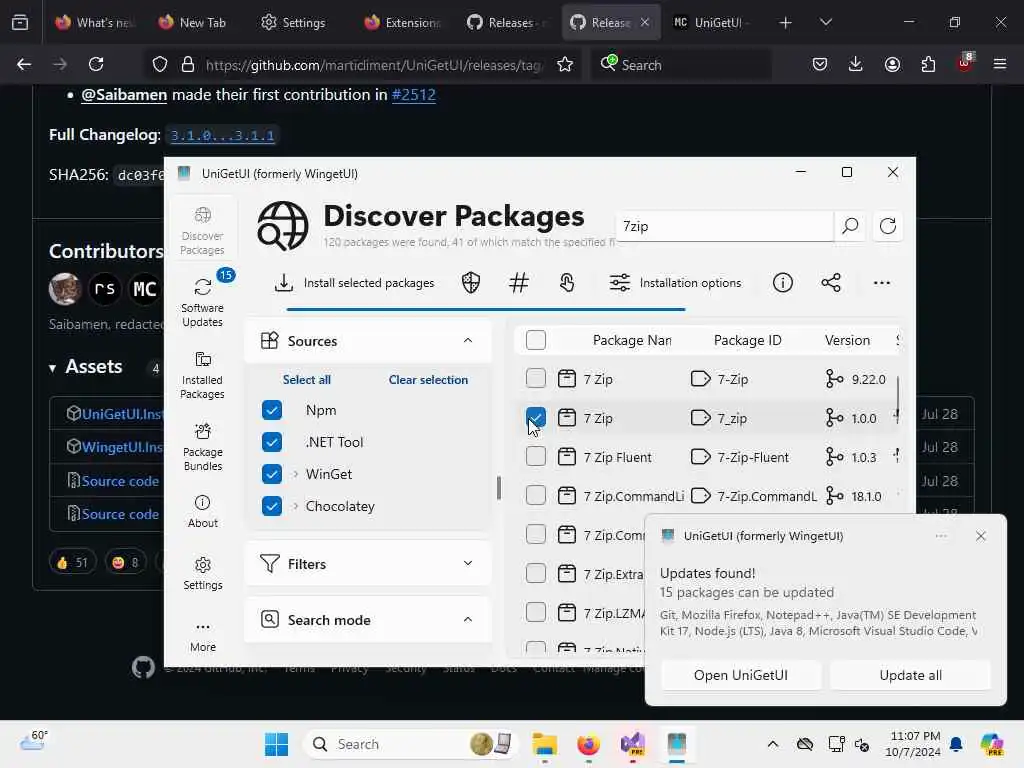Viewport: 1024px width, 768px height.
Task: Expand Chocolatey source sub-items
Action: (295, 506)
